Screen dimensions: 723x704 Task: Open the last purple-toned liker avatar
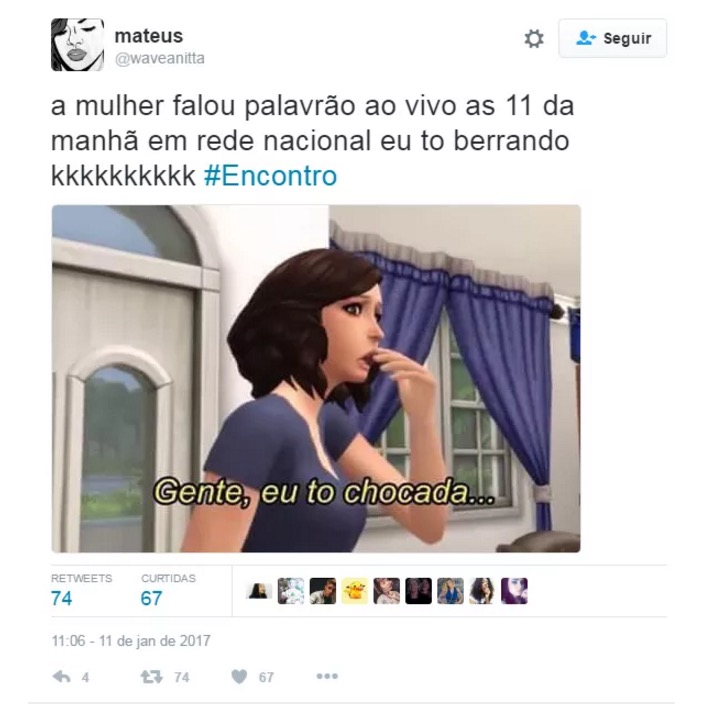click(x=514, y=591)
